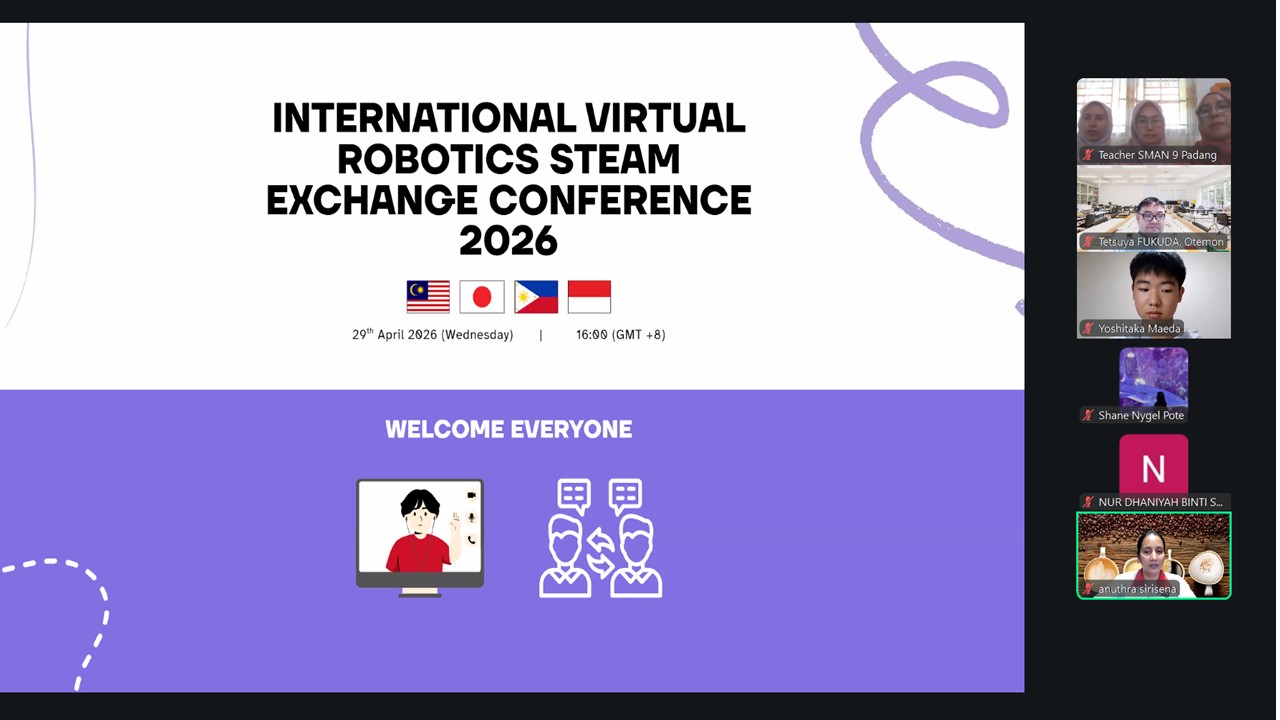
Task: Click the Philippines flag on the slide
Action: pos(536,297)
